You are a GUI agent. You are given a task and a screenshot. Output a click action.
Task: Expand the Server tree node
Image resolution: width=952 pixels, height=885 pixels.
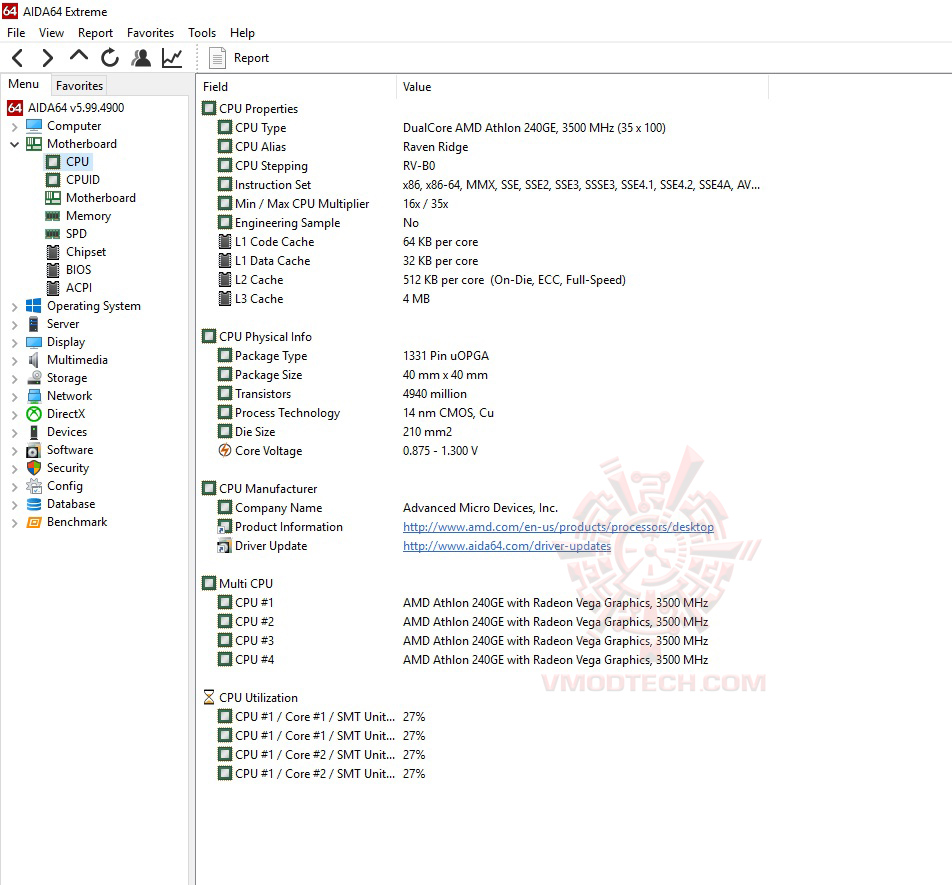pyautogui.click(x=15, y=324)
